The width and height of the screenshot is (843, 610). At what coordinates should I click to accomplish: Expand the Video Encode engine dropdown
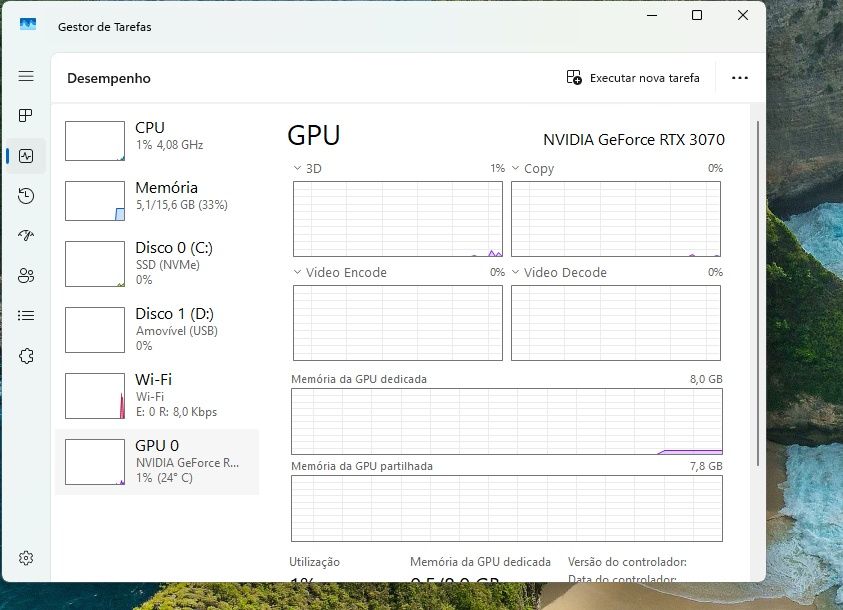tap(297, 272)
